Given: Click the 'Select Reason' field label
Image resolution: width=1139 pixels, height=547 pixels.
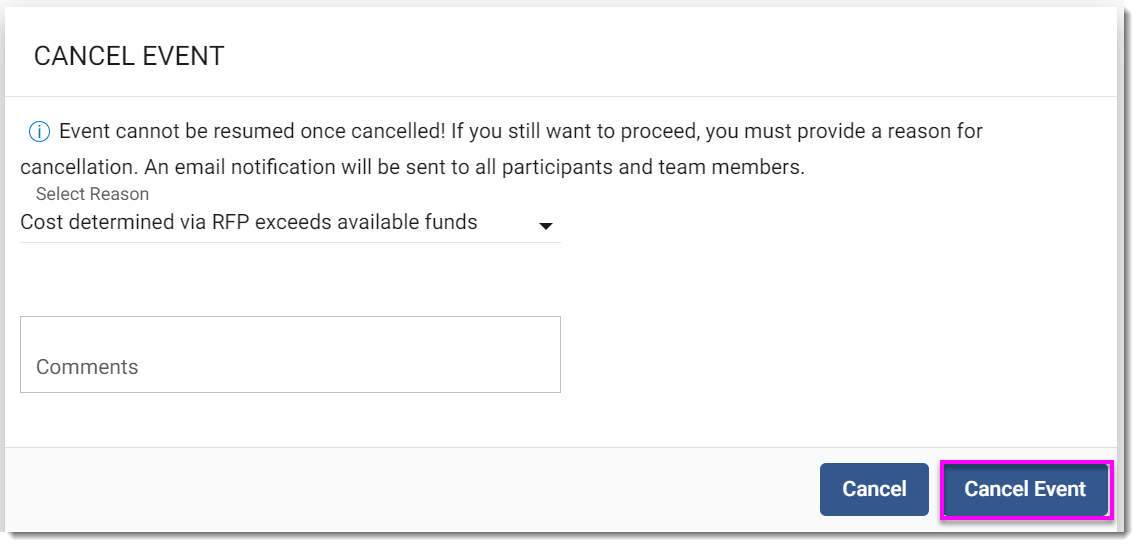Looking at the screenshot, I should (x=92, y=194).
